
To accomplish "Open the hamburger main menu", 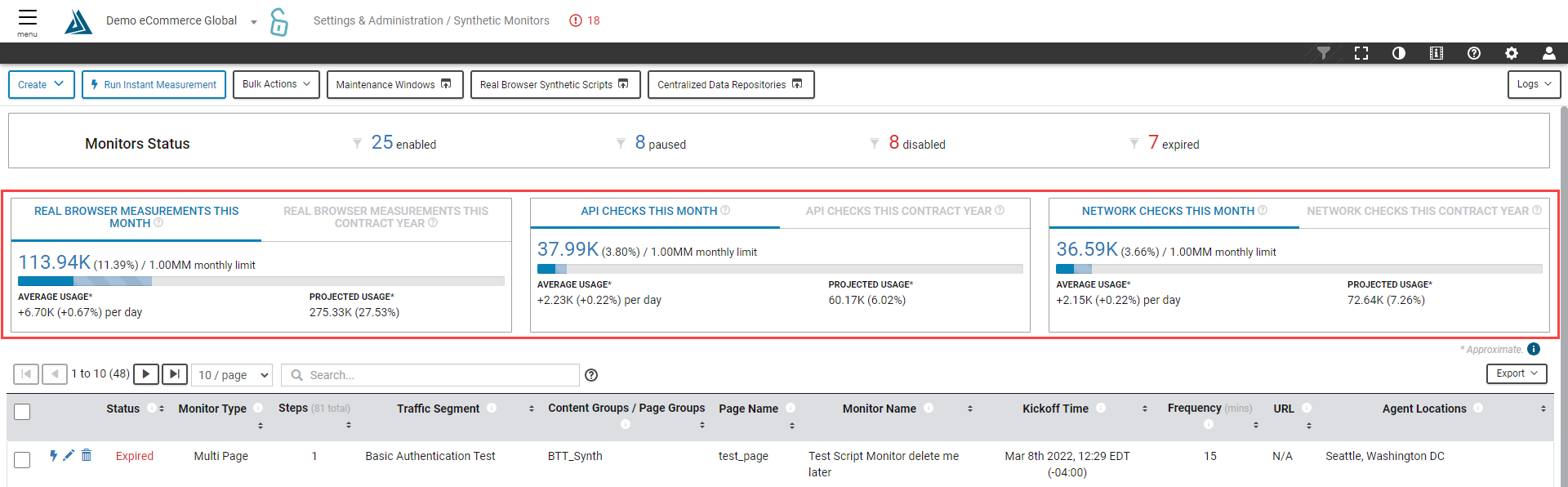I will click(27, 20).
